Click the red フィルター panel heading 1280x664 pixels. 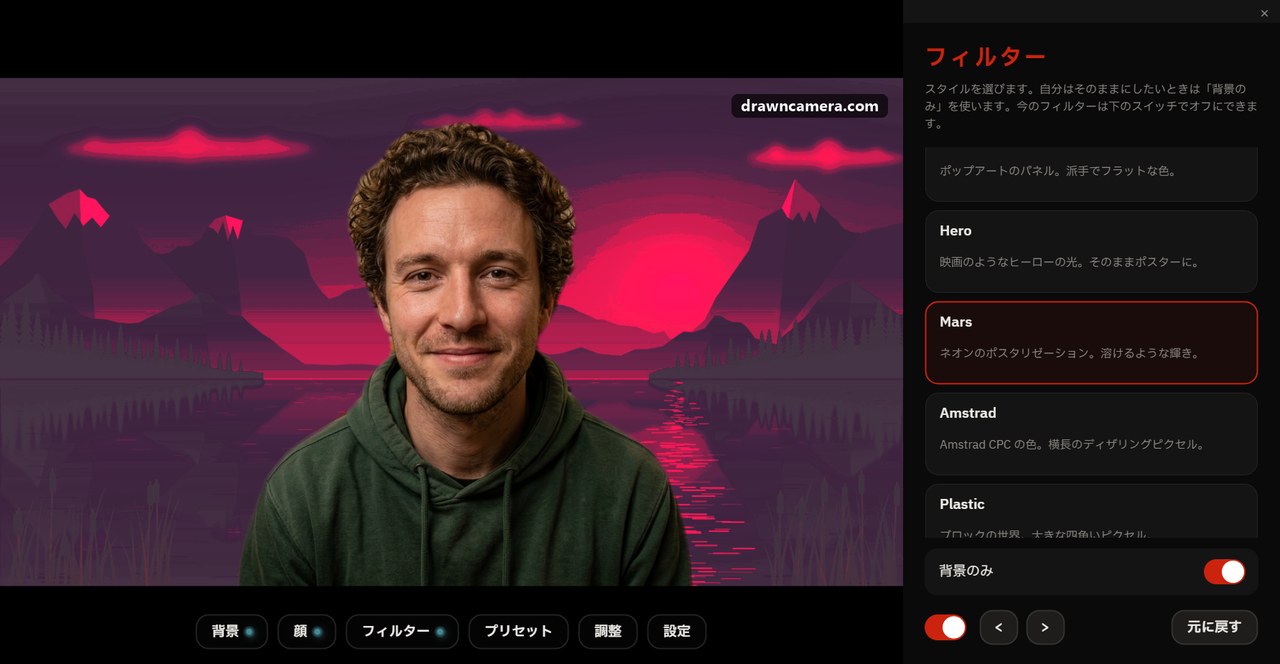985,56
